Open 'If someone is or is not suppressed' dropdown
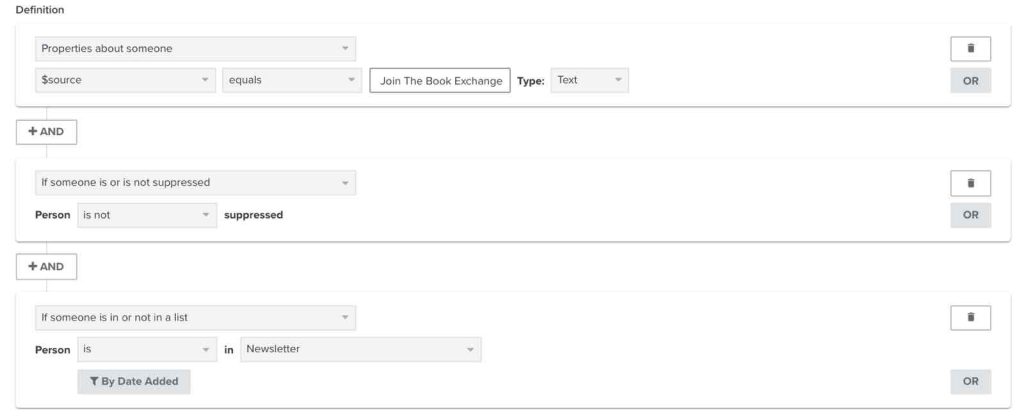Viewport: 1024px width, 416px height. (x=195, y=183)
